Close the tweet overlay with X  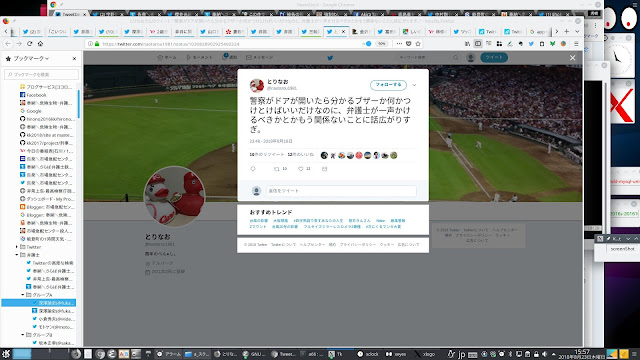[x=573, y=58]
